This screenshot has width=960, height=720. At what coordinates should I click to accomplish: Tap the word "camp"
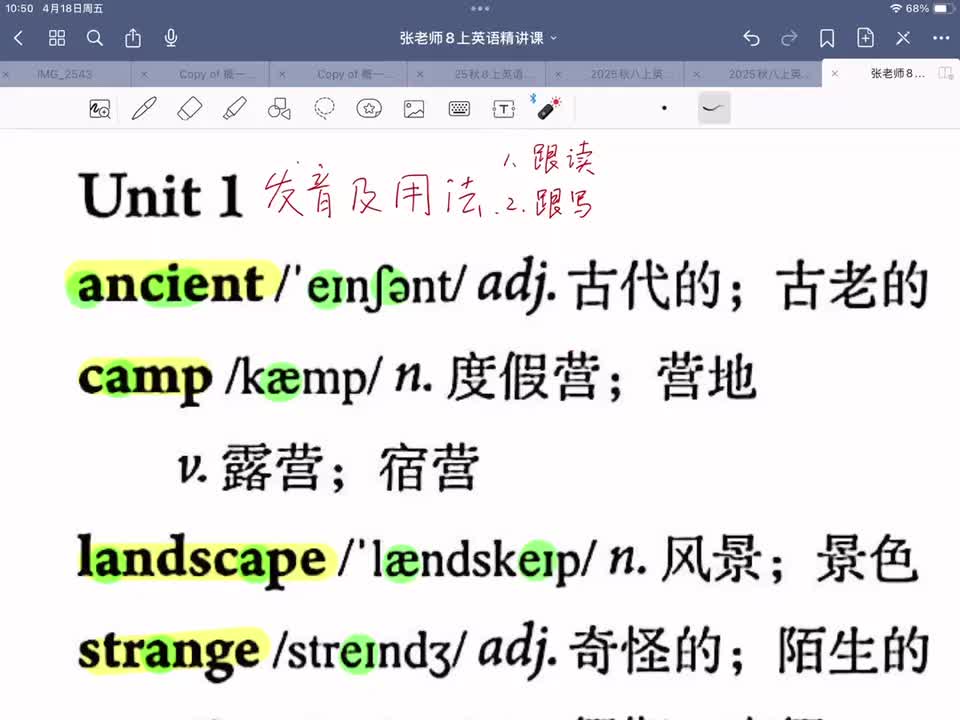coord(145,380)
